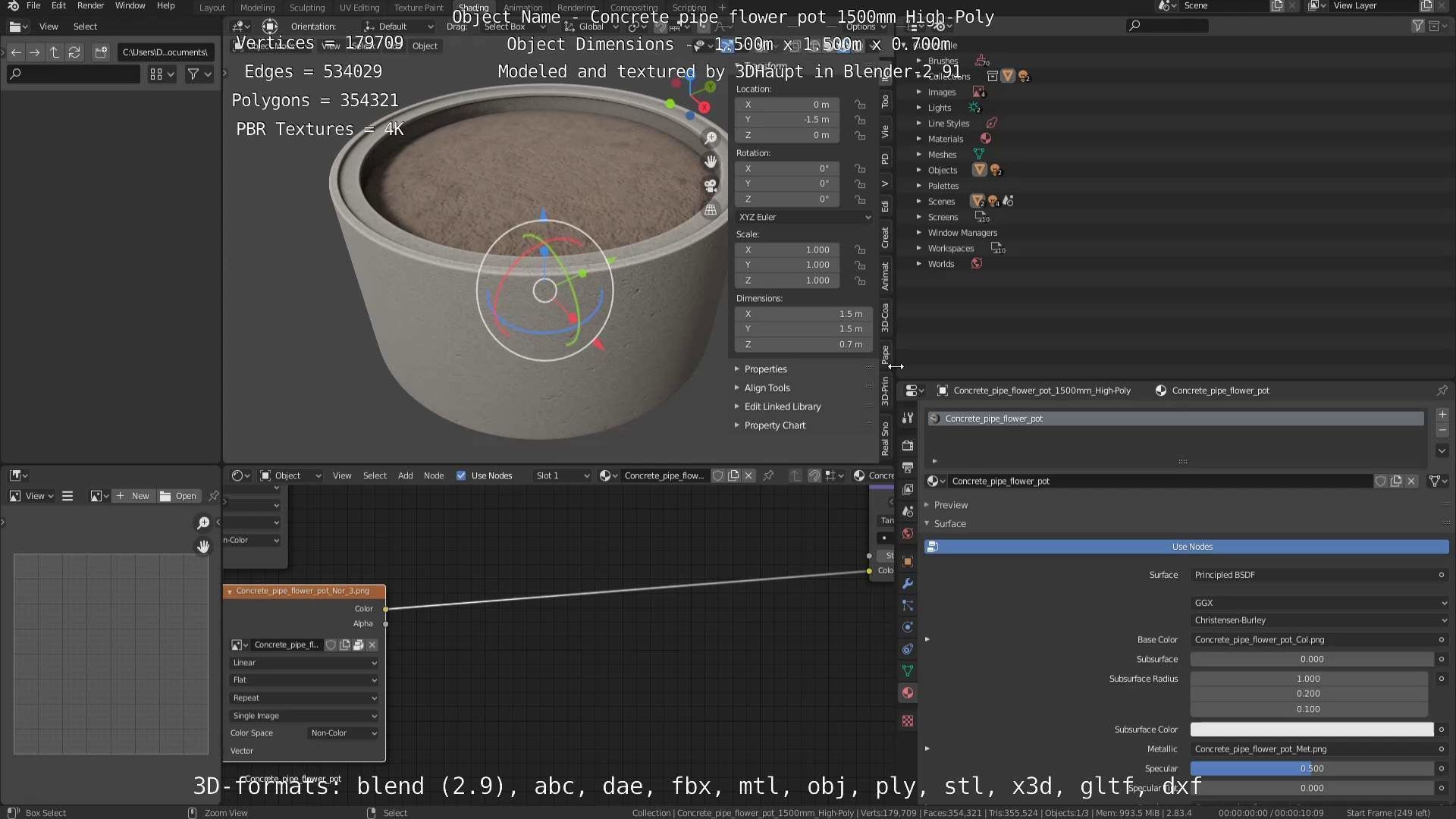The width and height of the screenshot is (1456, 819).
Task: Click the image editor pan hand icon
Action: [x=203, y=547]
